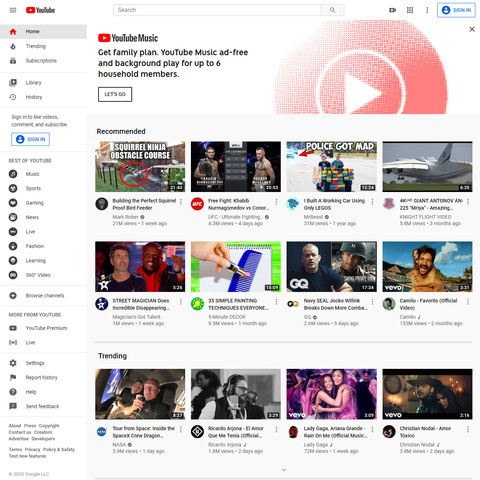Open title Tour from Space SpaceX Crew Dragon
The width and height of the screenshot is (480, 480).
coord(144,432)
